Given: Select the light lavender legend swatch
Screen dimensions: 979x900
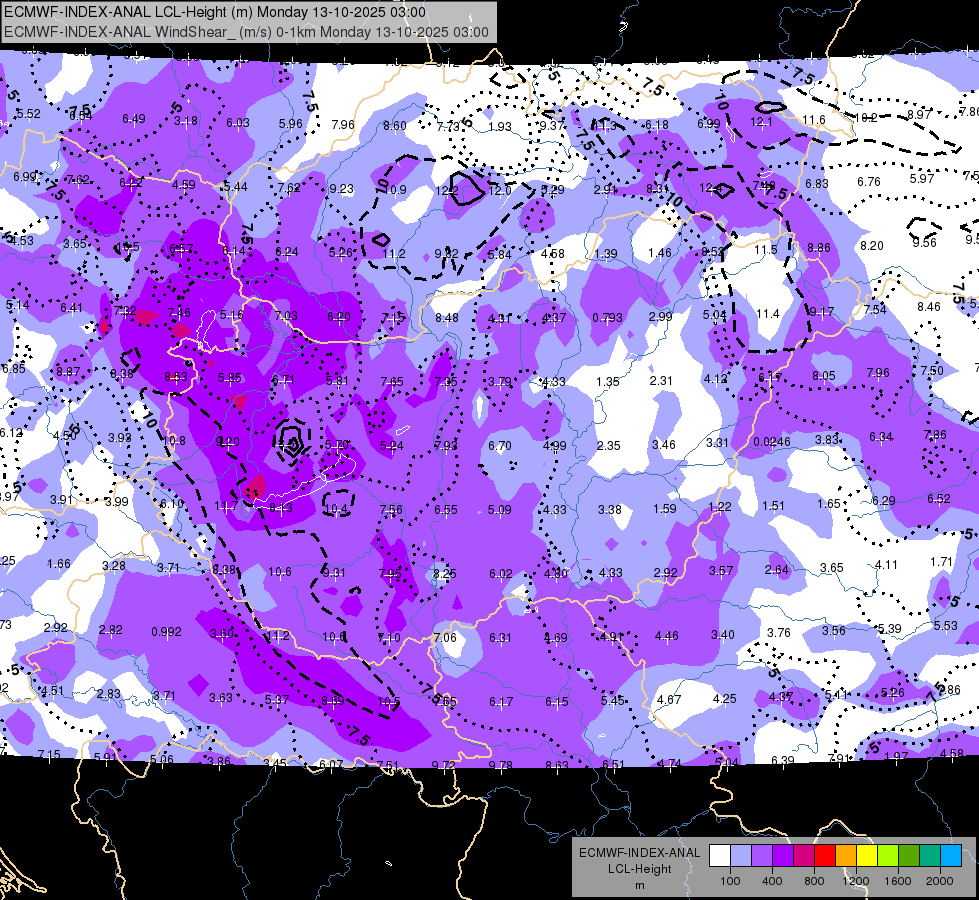Looking at the screenshot, I should 740,856.
